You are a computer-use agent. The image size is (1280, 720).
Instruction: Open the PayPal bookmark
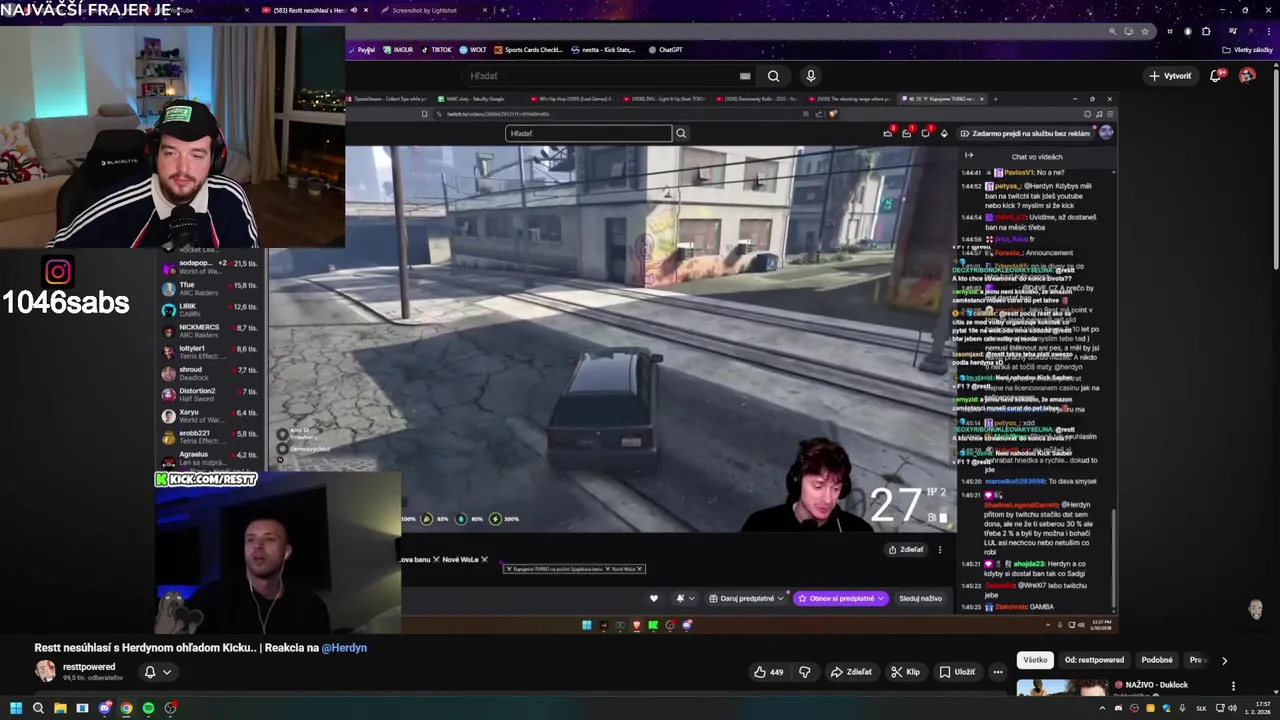click(x=362, y=50)
